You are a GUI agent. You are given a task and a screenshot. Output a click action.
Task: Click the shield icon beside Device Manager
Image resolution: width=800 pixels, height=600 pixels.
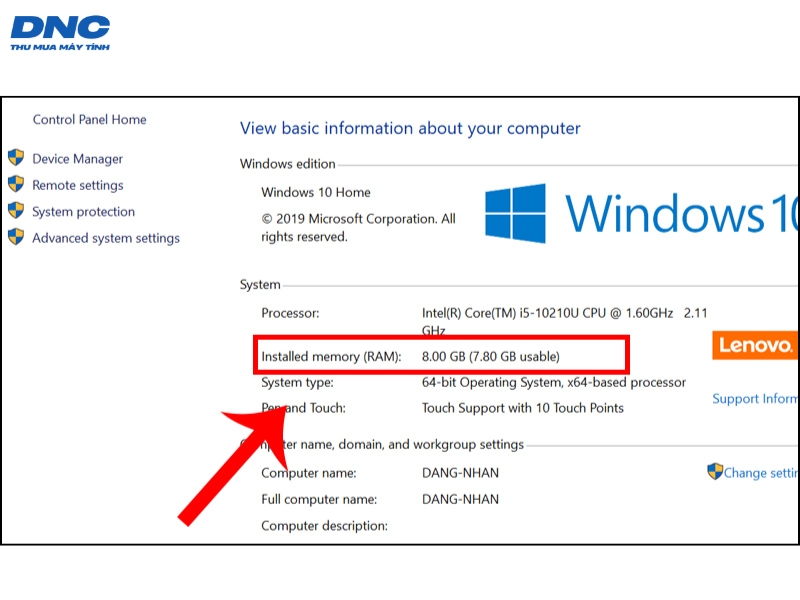point(16,158)
